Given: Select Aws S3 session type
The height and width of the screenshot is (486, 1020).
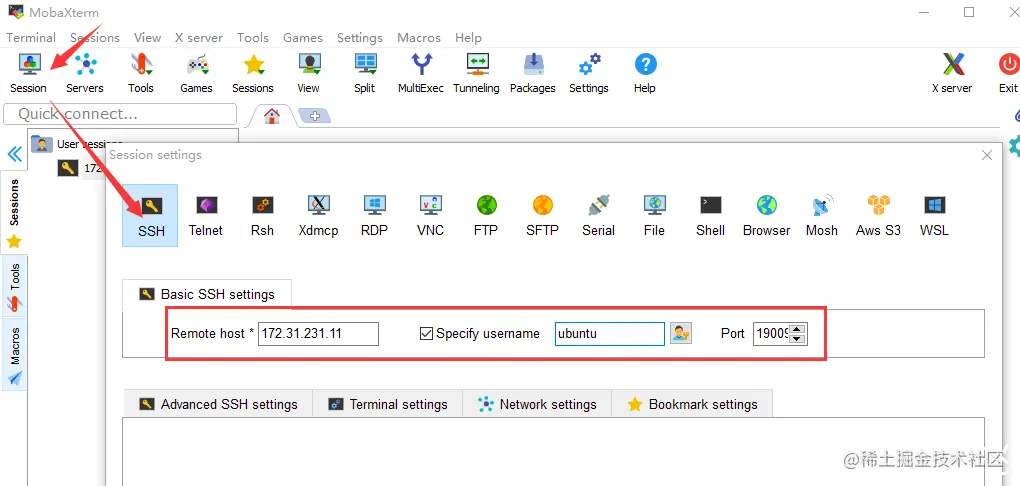Looking at the screenshot, I should tap(878, 216).
